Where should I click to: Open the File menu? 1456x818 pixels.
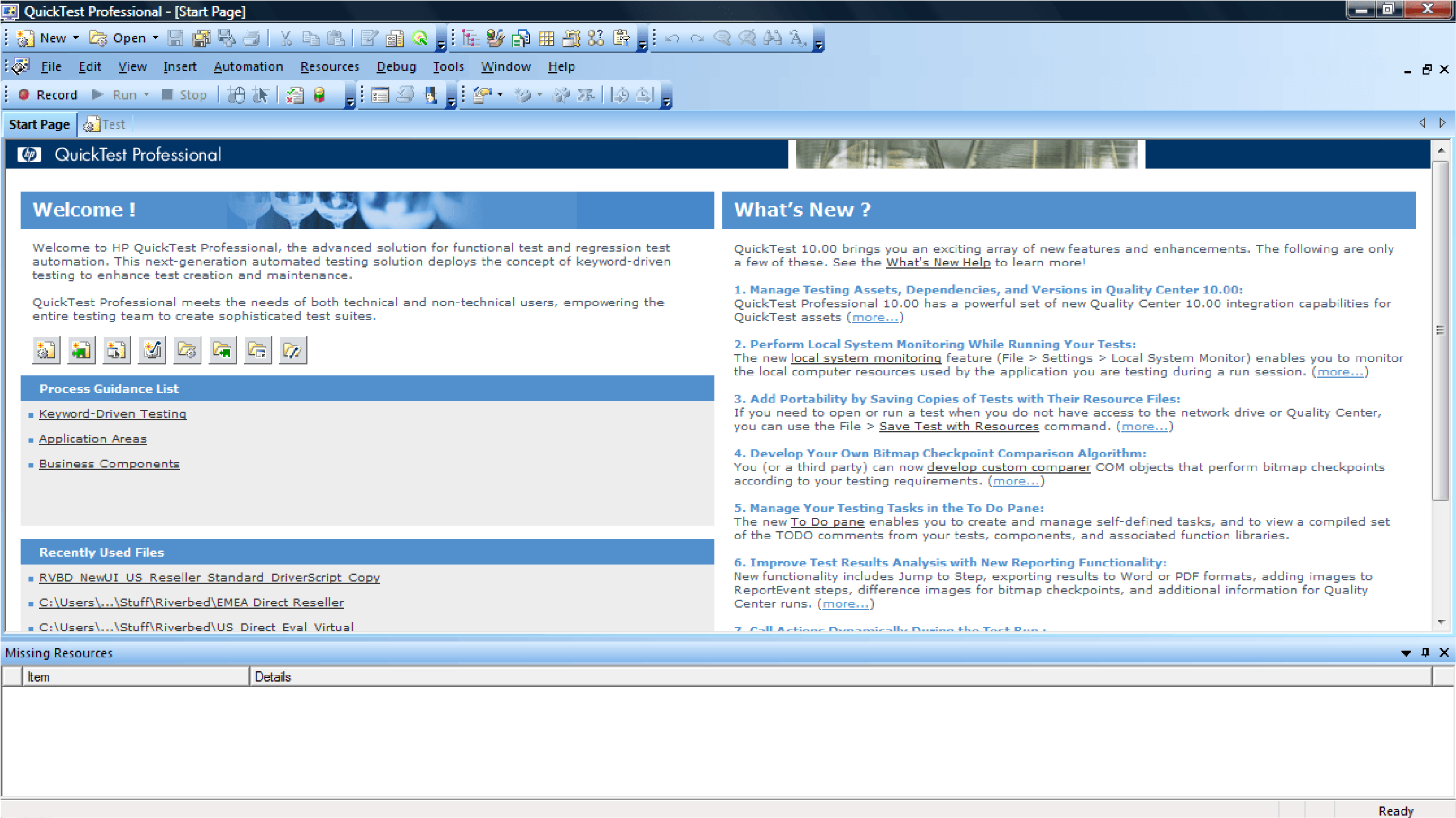51,67
